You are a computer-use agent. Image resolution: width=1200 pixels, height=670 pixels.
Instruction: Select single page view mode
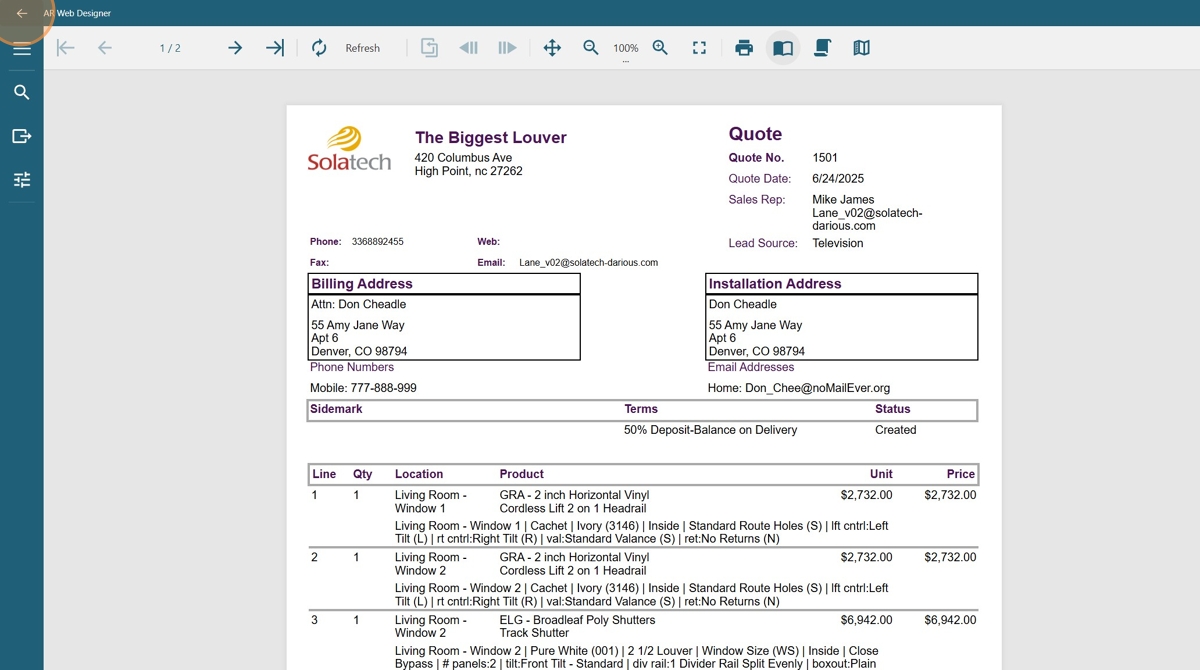click(783, 48)
